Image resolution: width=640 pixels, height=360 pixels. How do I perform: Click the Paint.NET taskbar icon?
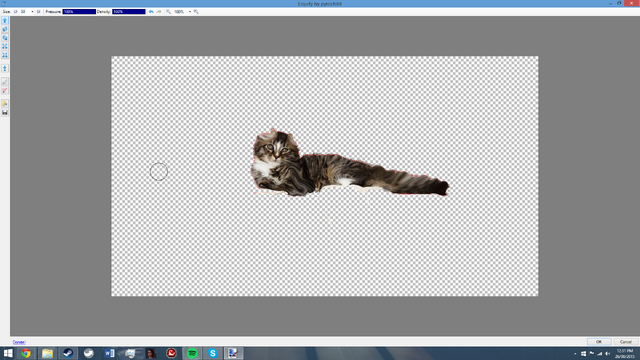pyautogui.click(x=233, y=353)
